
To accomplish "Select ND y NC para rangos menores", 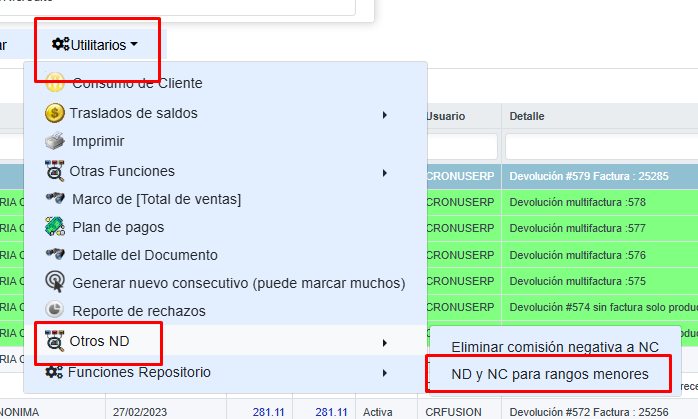I will [x=549, y=374].
